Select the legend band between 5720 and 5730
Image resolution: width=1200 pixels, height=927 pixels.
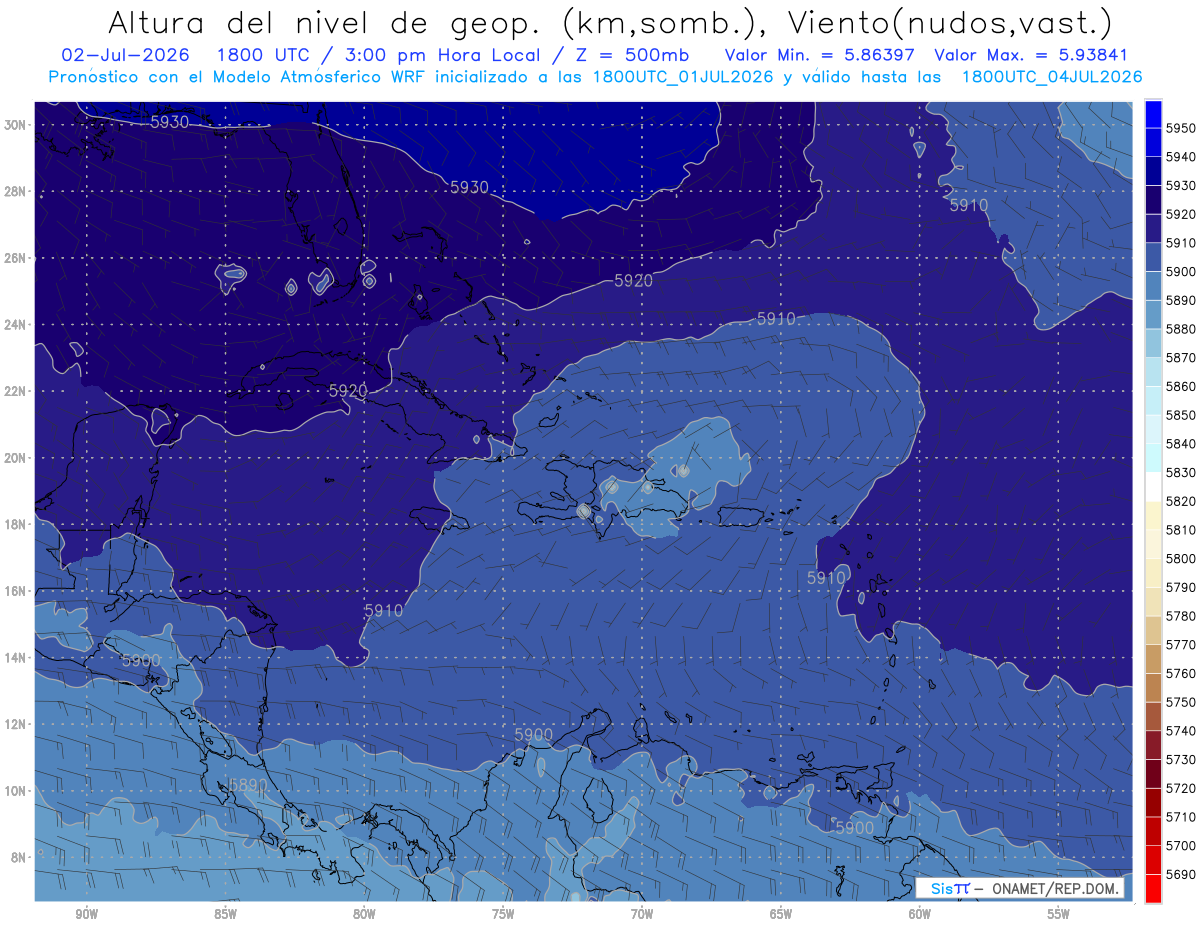click(x=1153, y=773)
